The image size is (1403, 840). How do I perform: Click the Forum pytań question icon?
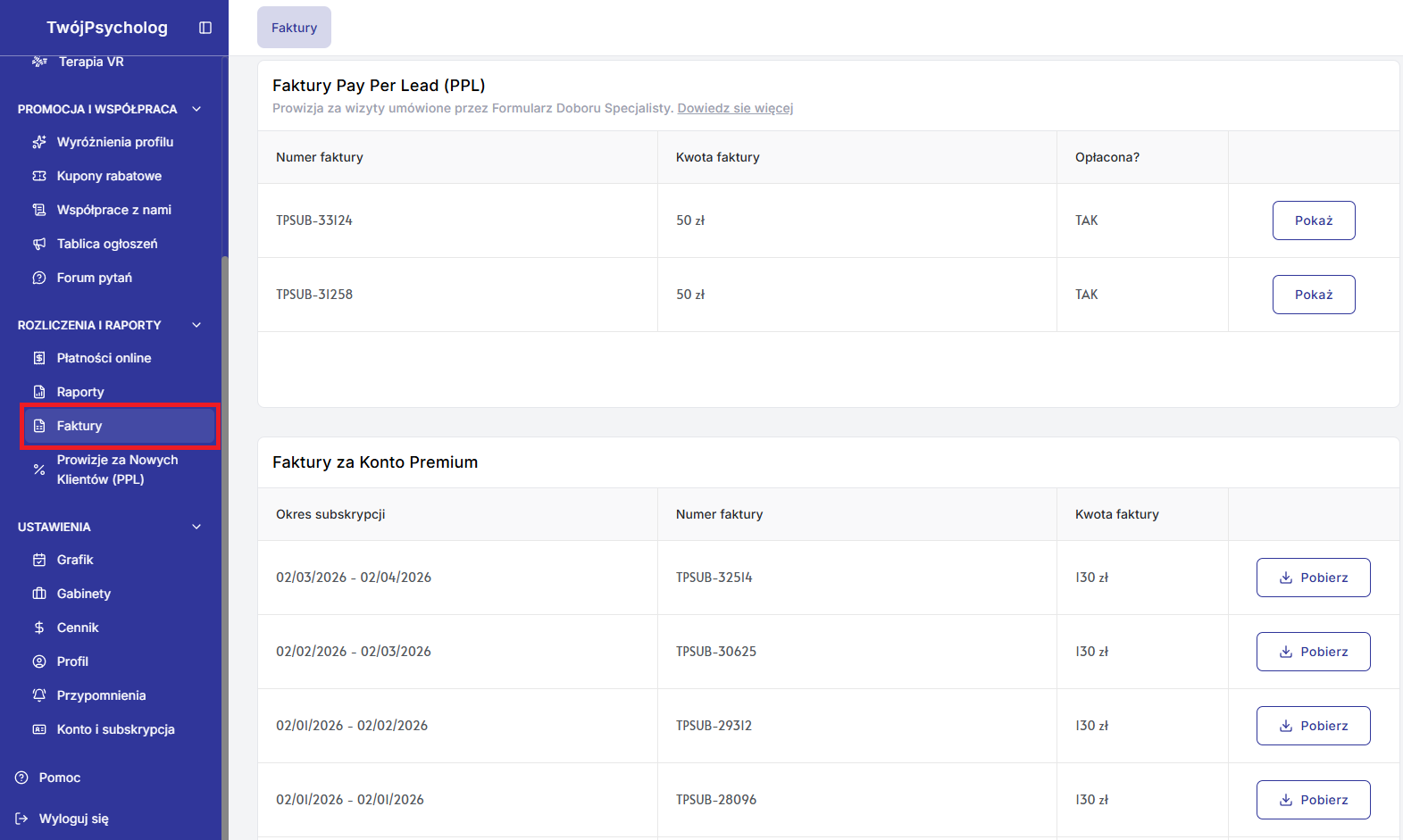pos(39,278)
